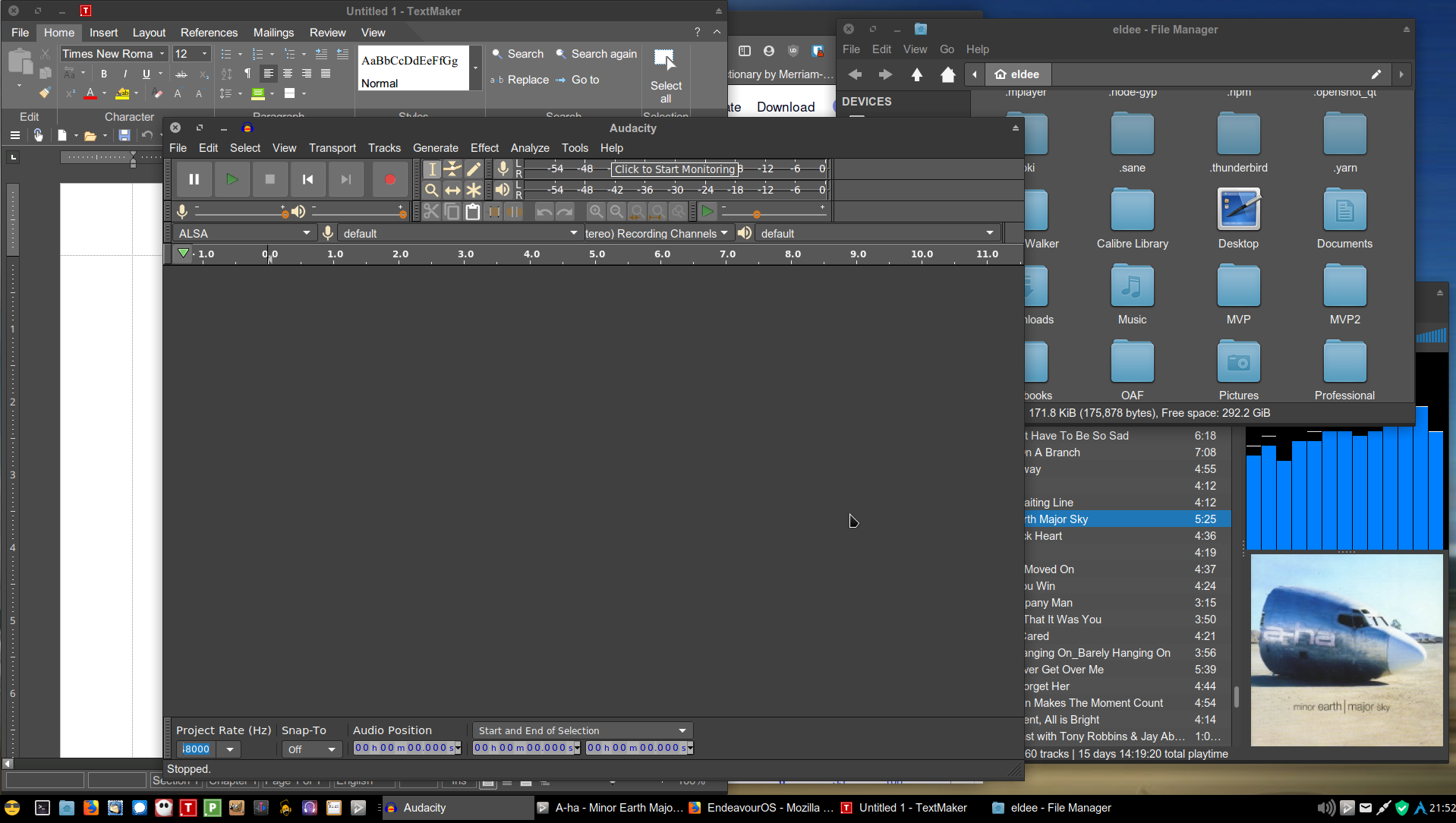This screenshot has width=1456, height=823.
Task: Click Search again in TextMaker ribbon
Action: coord(597,54)
